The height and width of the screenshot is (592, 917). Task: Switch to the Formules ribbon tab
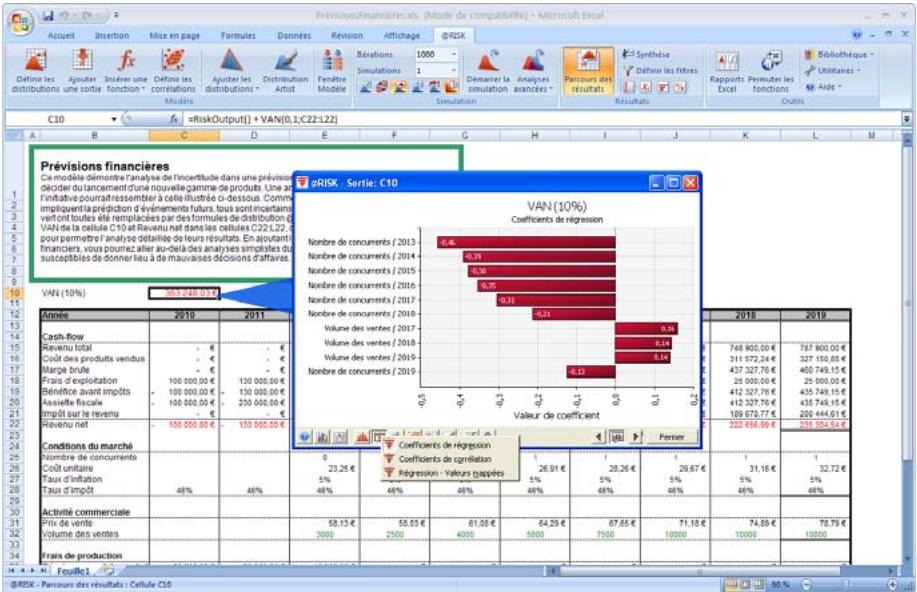(236, 34)
